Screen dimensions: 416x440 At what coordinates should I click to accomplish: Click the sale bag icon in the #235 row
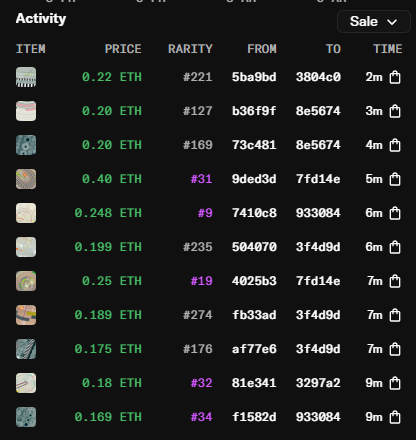395,247
